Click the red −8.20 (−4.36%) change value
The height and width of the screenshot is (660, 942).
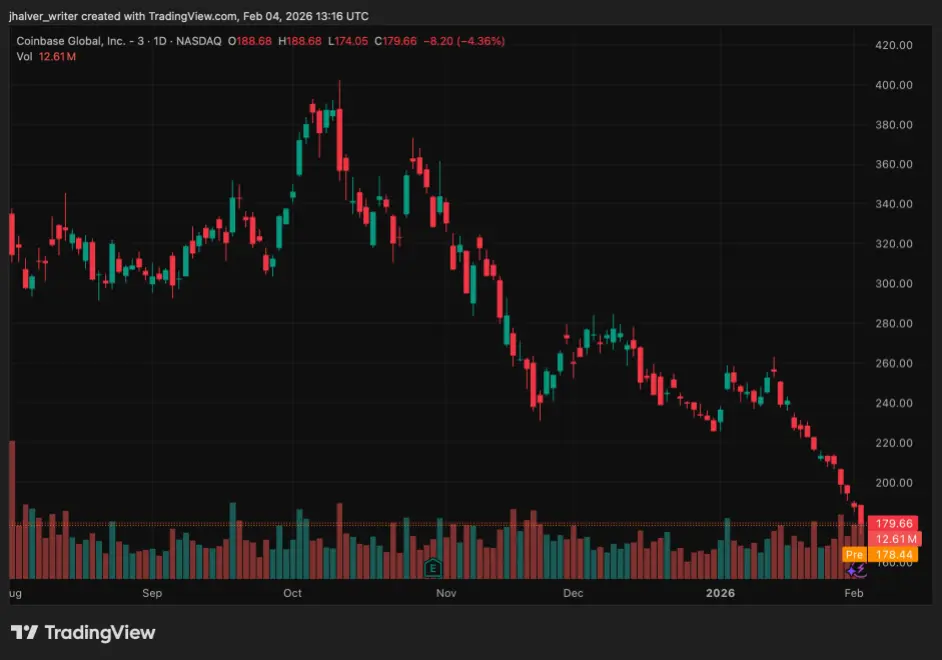point(464,41)
